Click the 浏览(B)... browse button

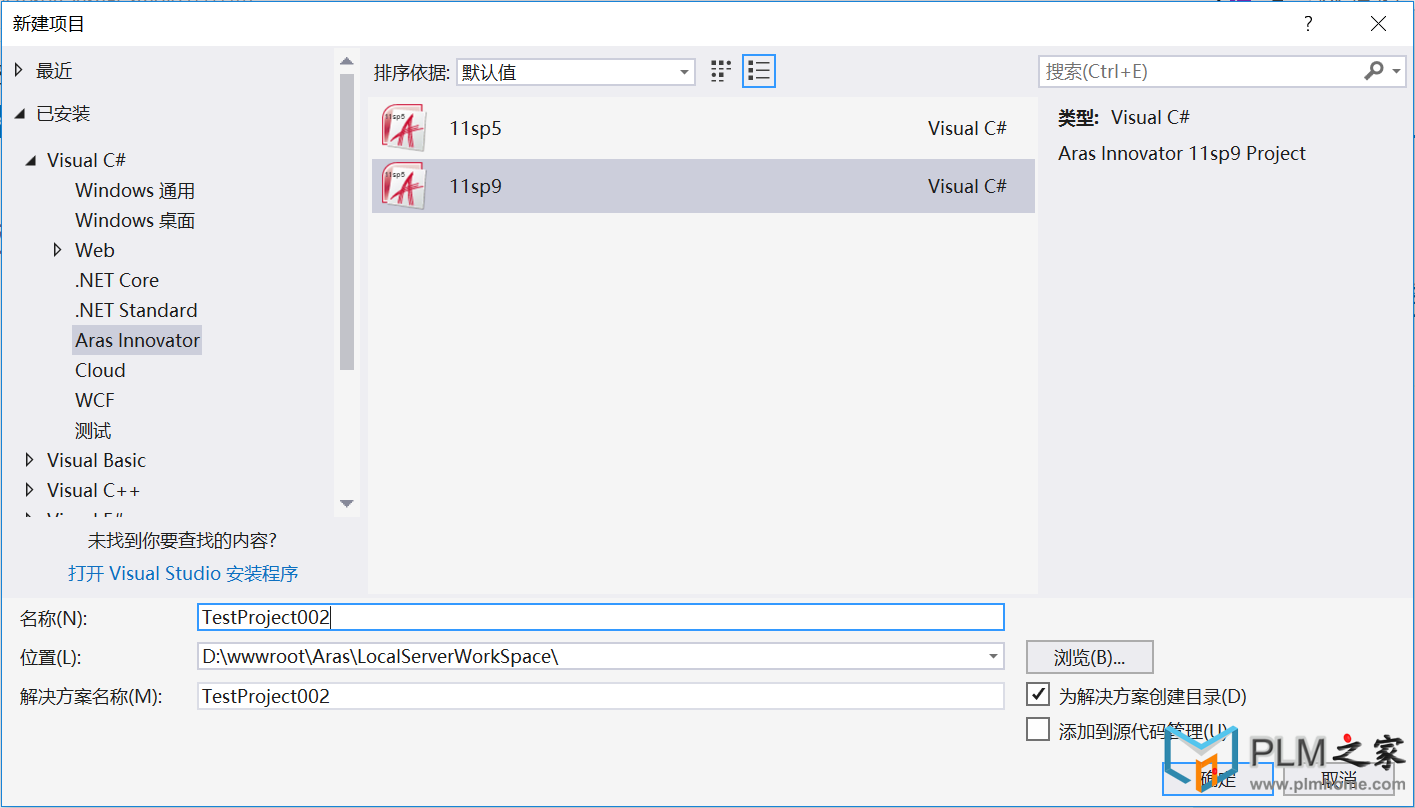(x=1090, y=657)
